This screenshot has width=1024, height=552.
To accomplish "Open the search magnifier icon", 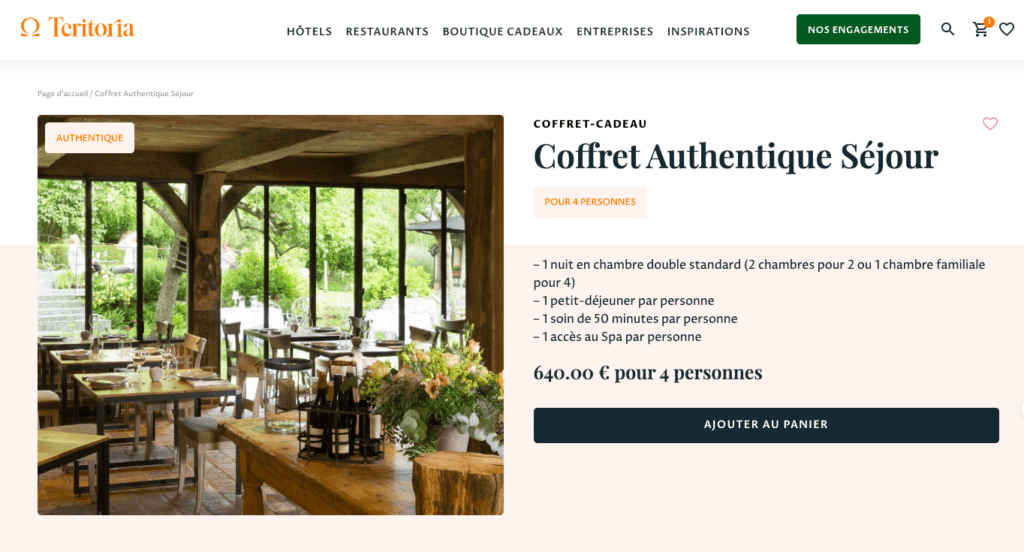I will (947, 29).
